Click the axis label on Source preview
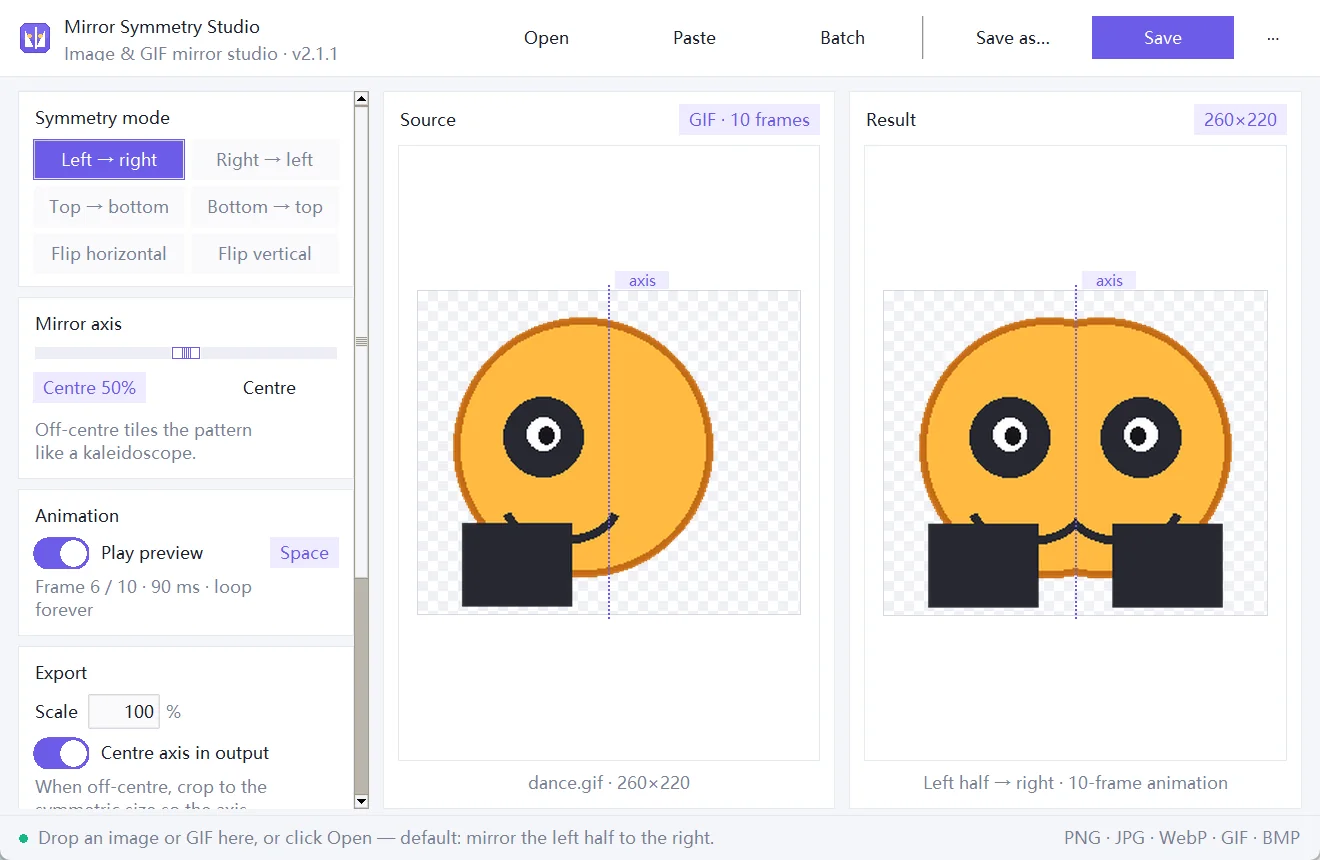Screen dimensions: 1320x860 (x=642, y=281)
